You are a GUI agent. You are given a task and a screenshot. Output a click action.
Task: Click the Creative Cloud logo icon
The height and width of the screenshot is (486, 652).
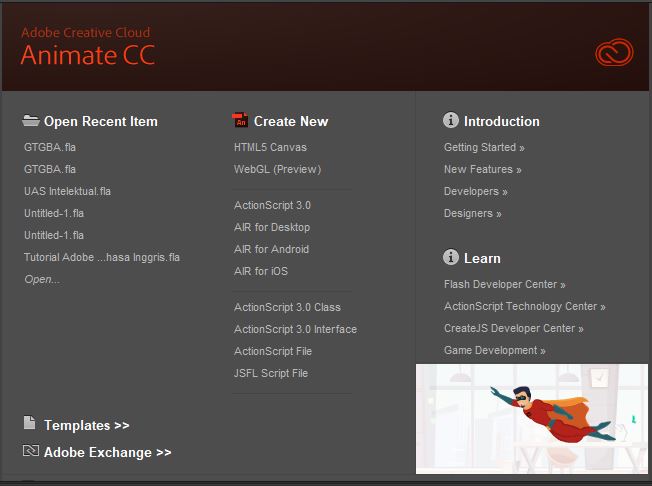pyautogui.click(x=614, y=52)
